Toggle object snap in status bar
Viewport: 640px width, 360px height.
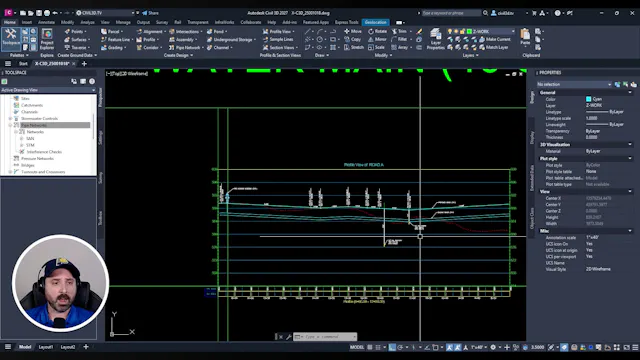tap(436, 347)
